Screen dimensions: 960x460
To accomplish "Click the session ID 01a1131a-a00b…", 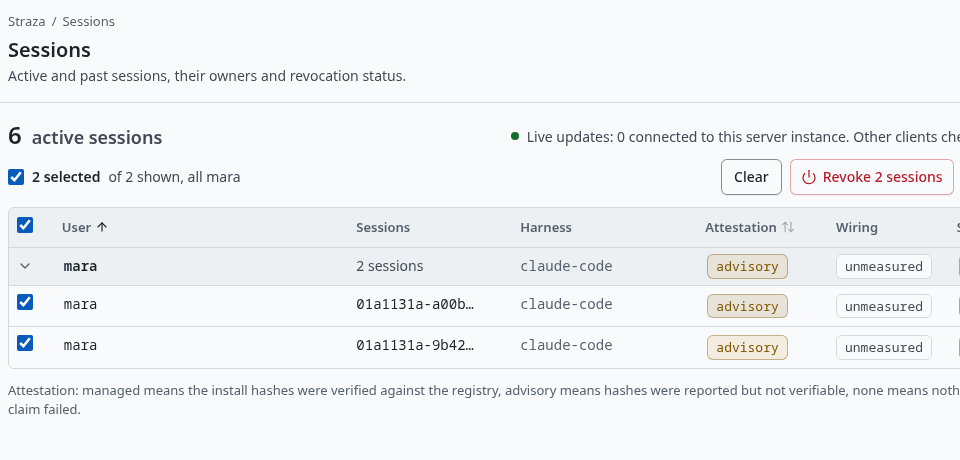I will click(415, 304).
